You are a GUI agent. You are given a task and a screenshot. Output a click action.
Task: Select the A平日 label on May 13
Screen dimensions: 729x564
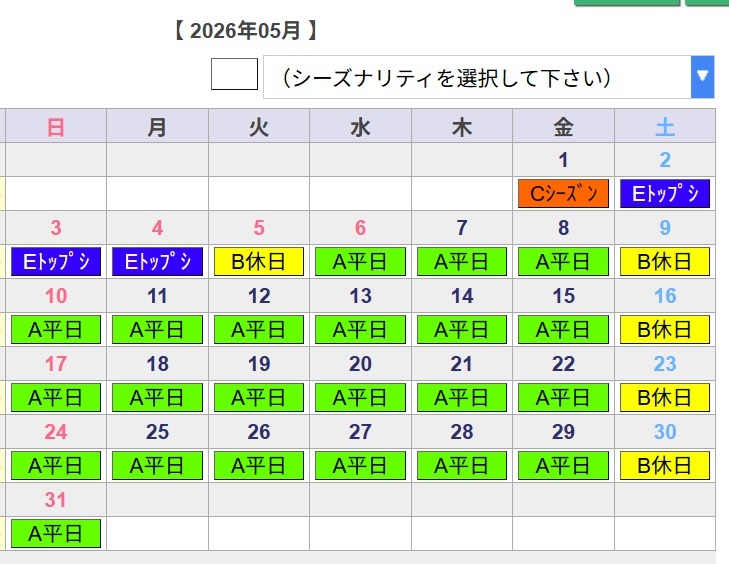[x=360, y=329]
